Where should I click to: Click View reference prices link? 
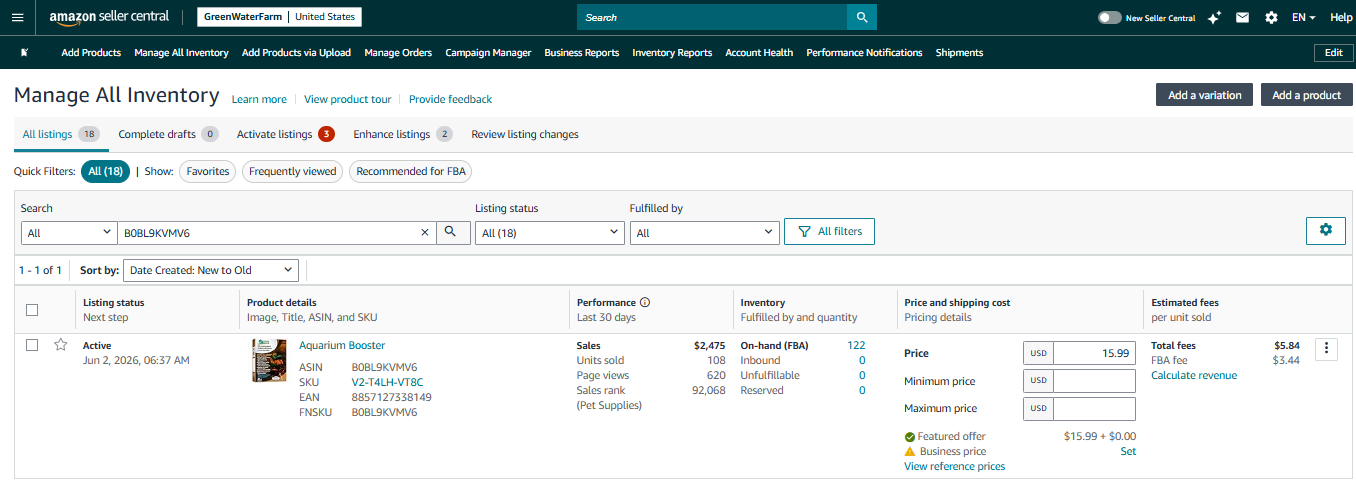955,466
